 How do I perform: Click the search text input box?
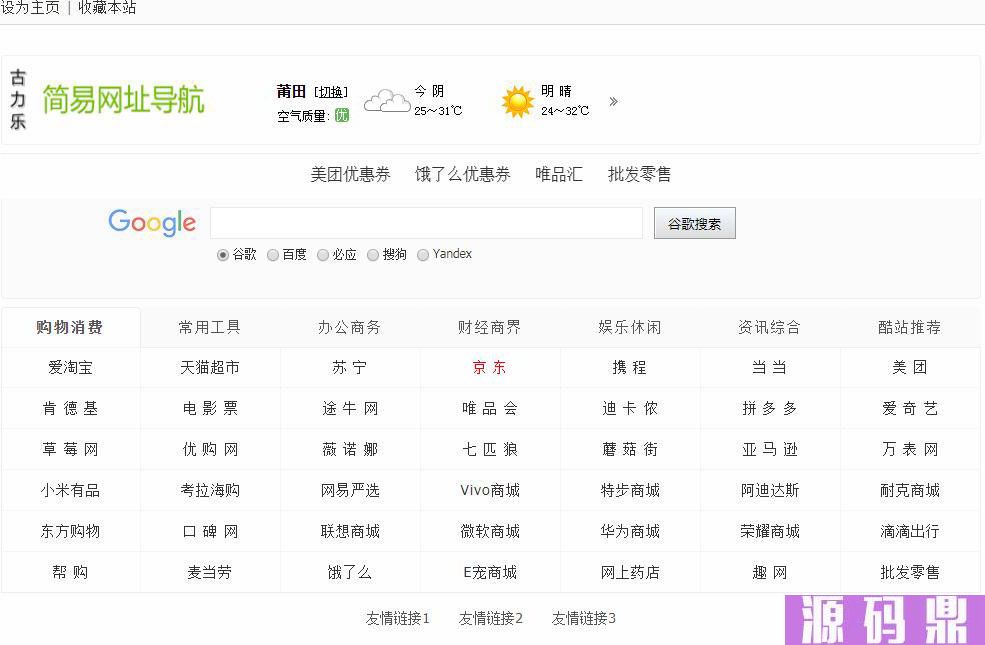point(427,223)
